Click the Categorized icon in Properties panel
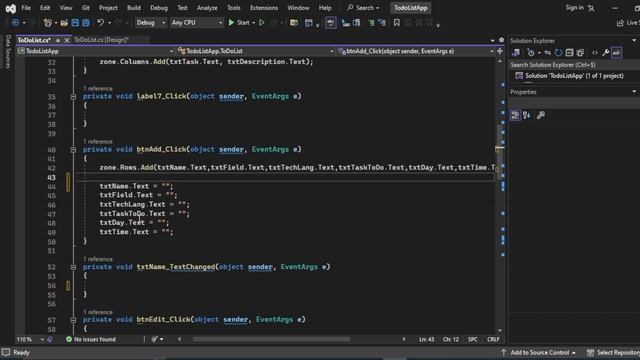 pyautogui.click(x=516, y=116)
